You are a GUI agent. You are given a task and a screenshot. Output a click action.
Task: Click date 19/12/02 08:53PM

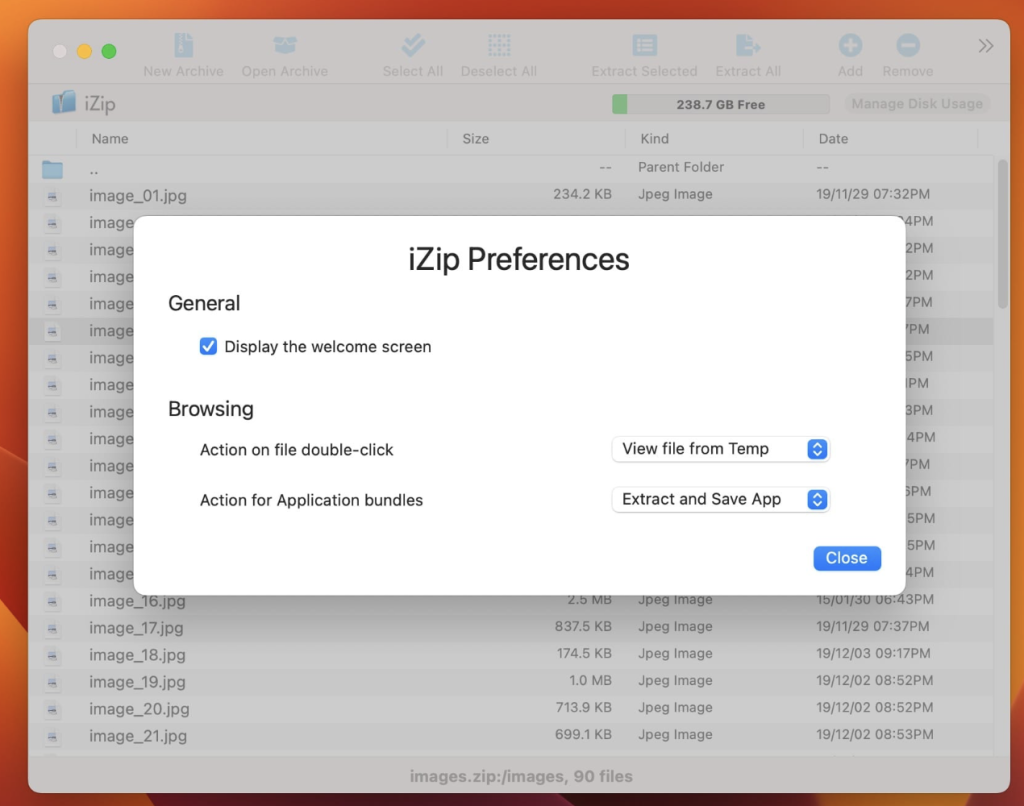click(874, 734)
